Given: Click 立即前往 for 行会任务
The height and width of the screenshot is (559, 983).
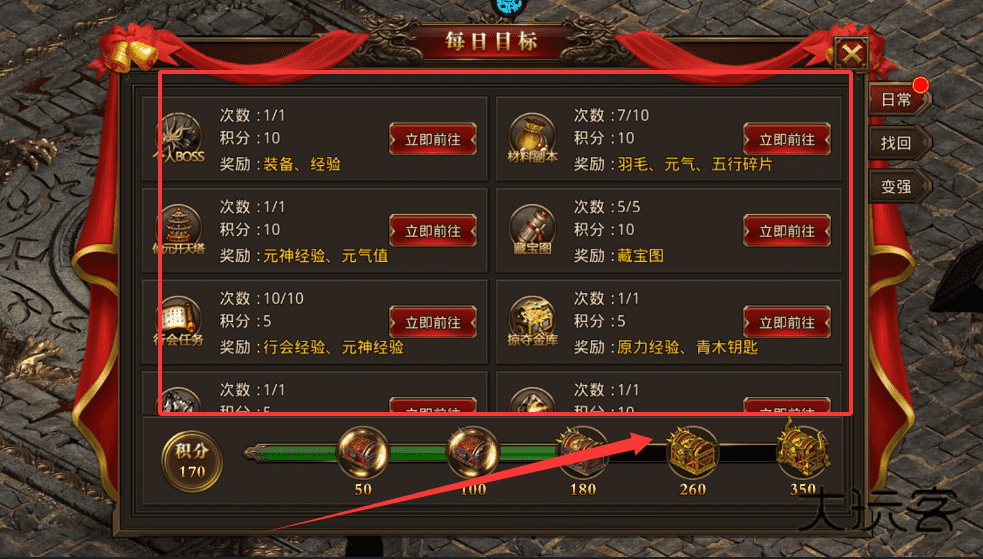Looking at the screenshot, I should click(433, 322).
